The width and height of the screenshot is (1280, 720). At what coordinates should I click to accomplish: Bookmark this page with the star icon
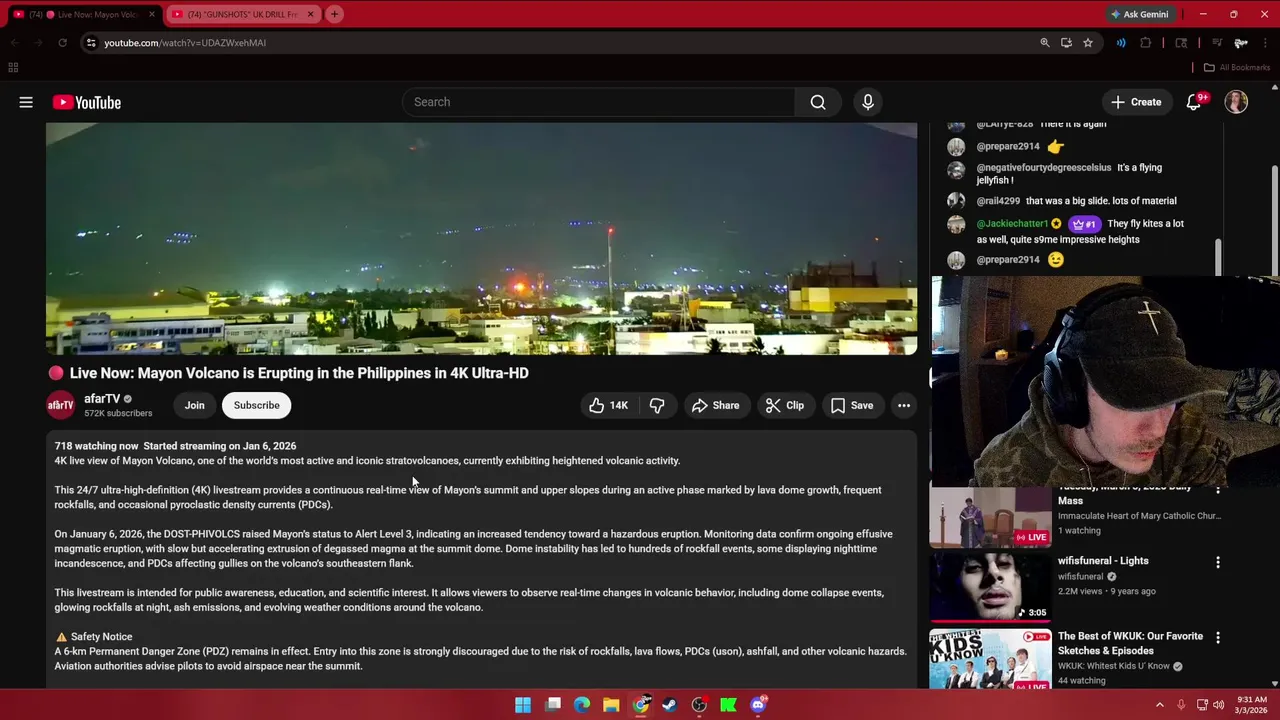[1088, 43]
